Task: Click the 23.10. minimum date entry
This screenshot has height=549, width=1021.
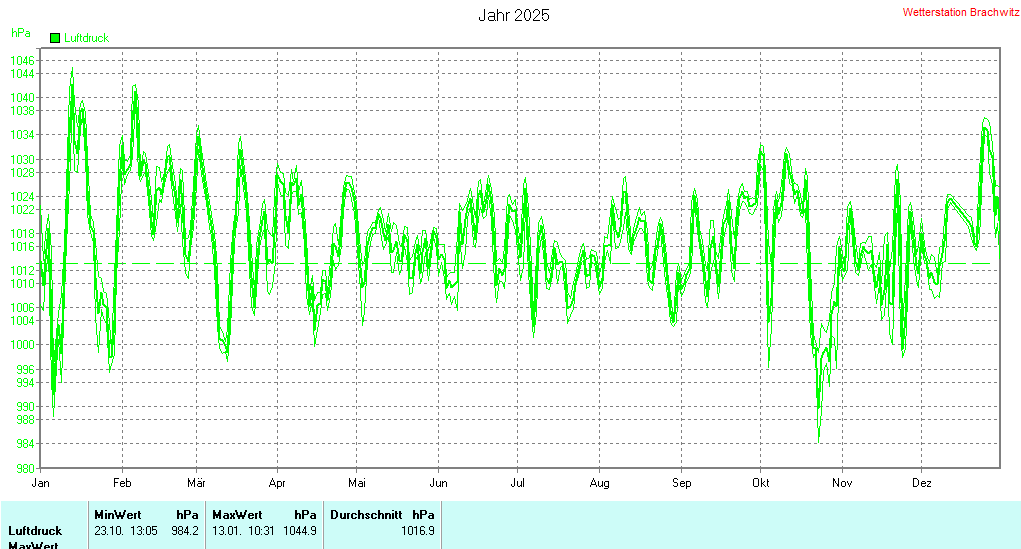Action: tap(108, 531)
